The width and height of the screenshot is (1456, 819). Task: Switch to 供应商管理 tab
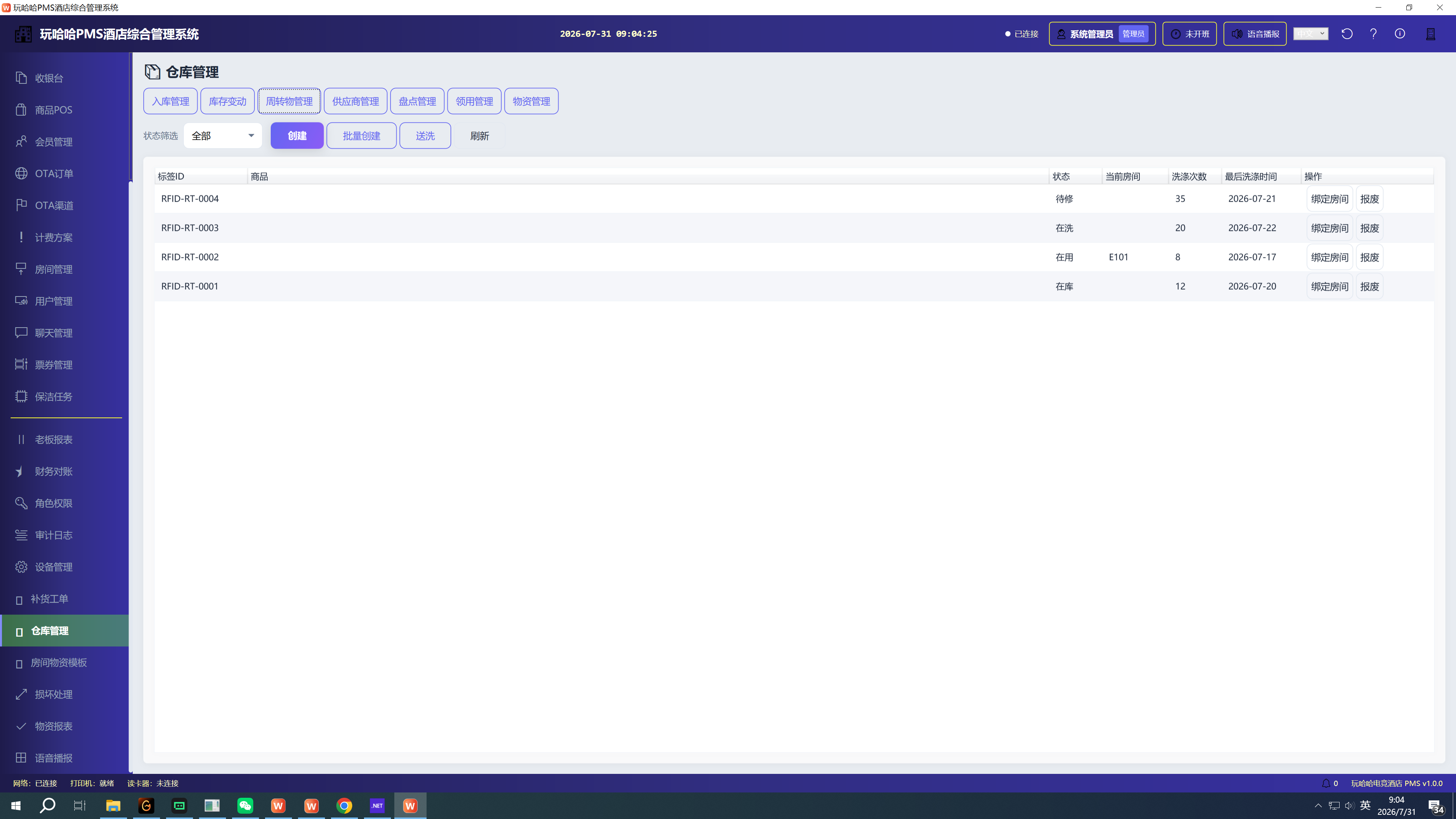[x=356, y=101]
